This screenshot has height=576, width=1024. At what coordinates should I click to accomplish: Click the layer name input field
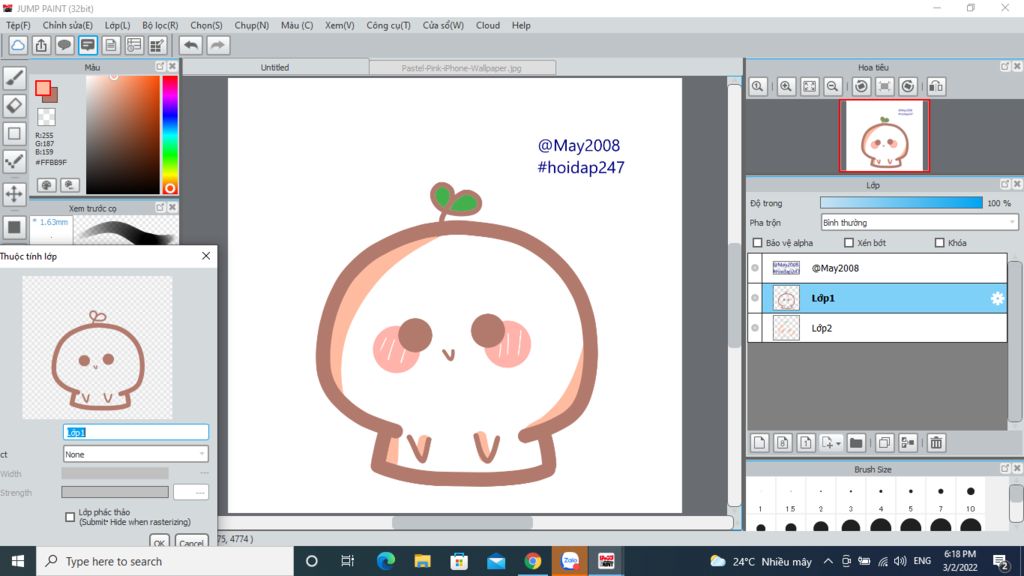click(136, 432)
